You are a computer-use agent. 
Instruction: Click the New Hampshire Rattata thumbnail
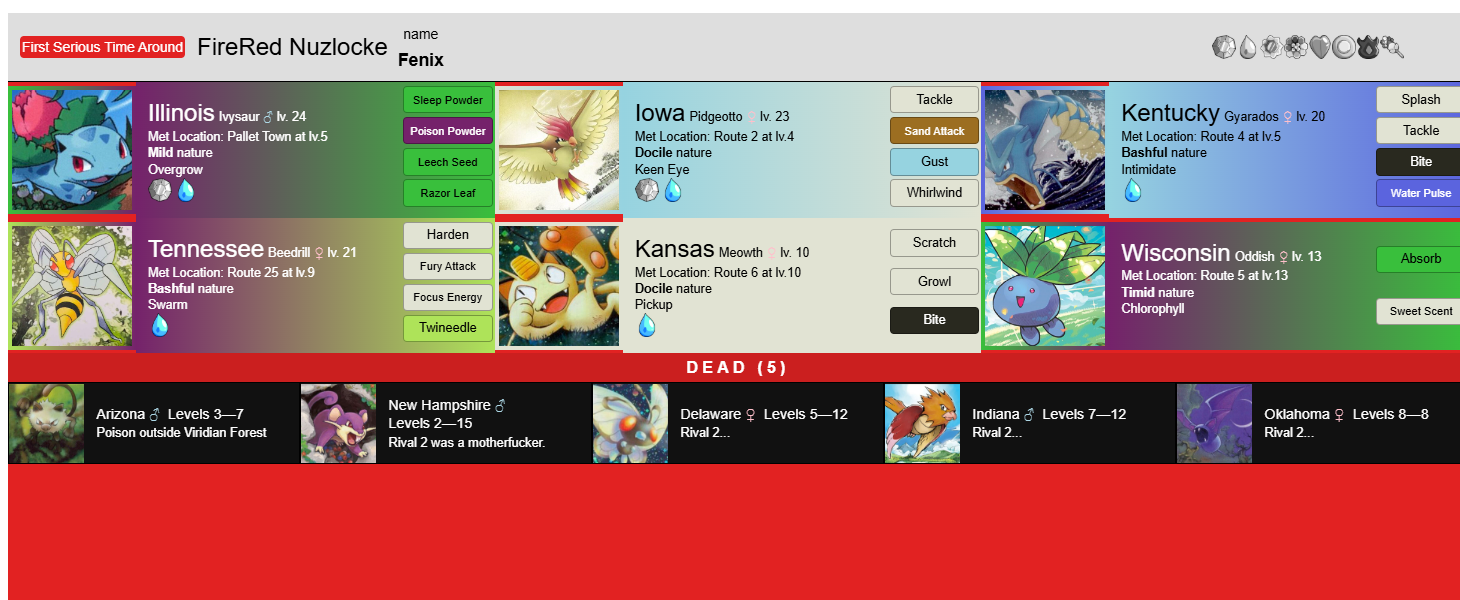[x=338, y=423]
